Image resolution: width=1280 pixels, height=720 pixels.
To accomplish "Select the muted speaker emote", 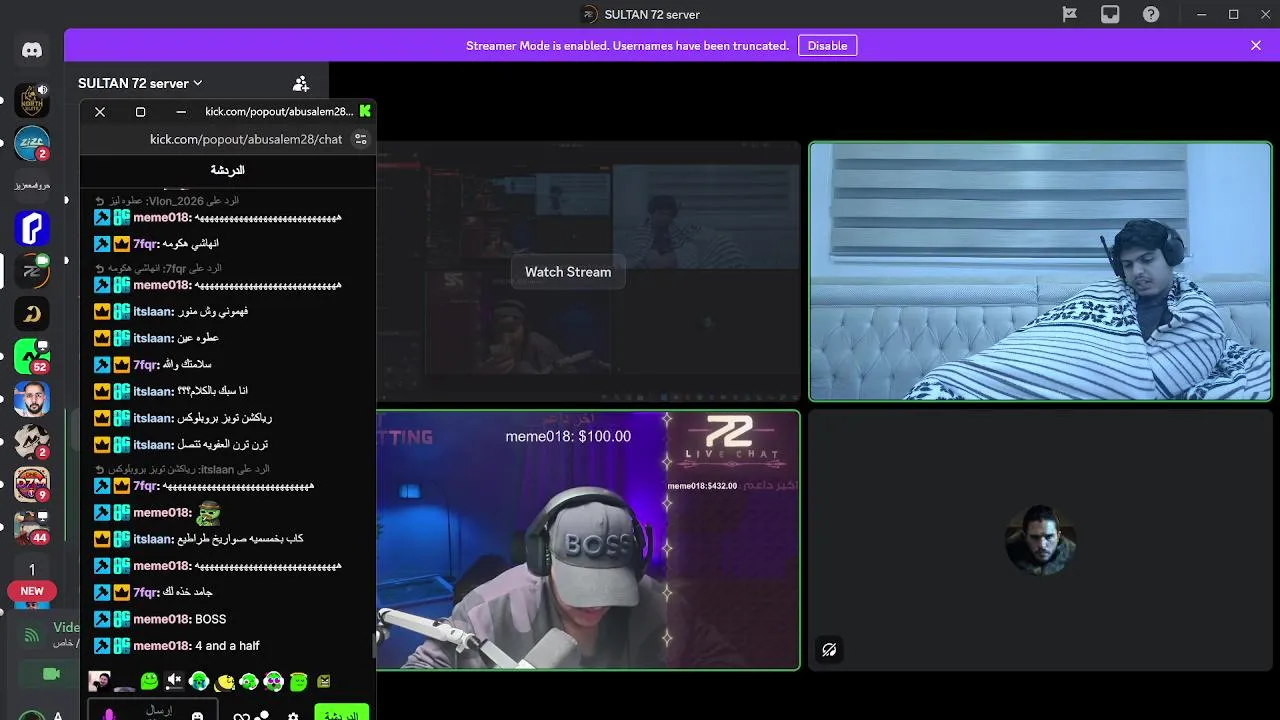I will point(174,682).
